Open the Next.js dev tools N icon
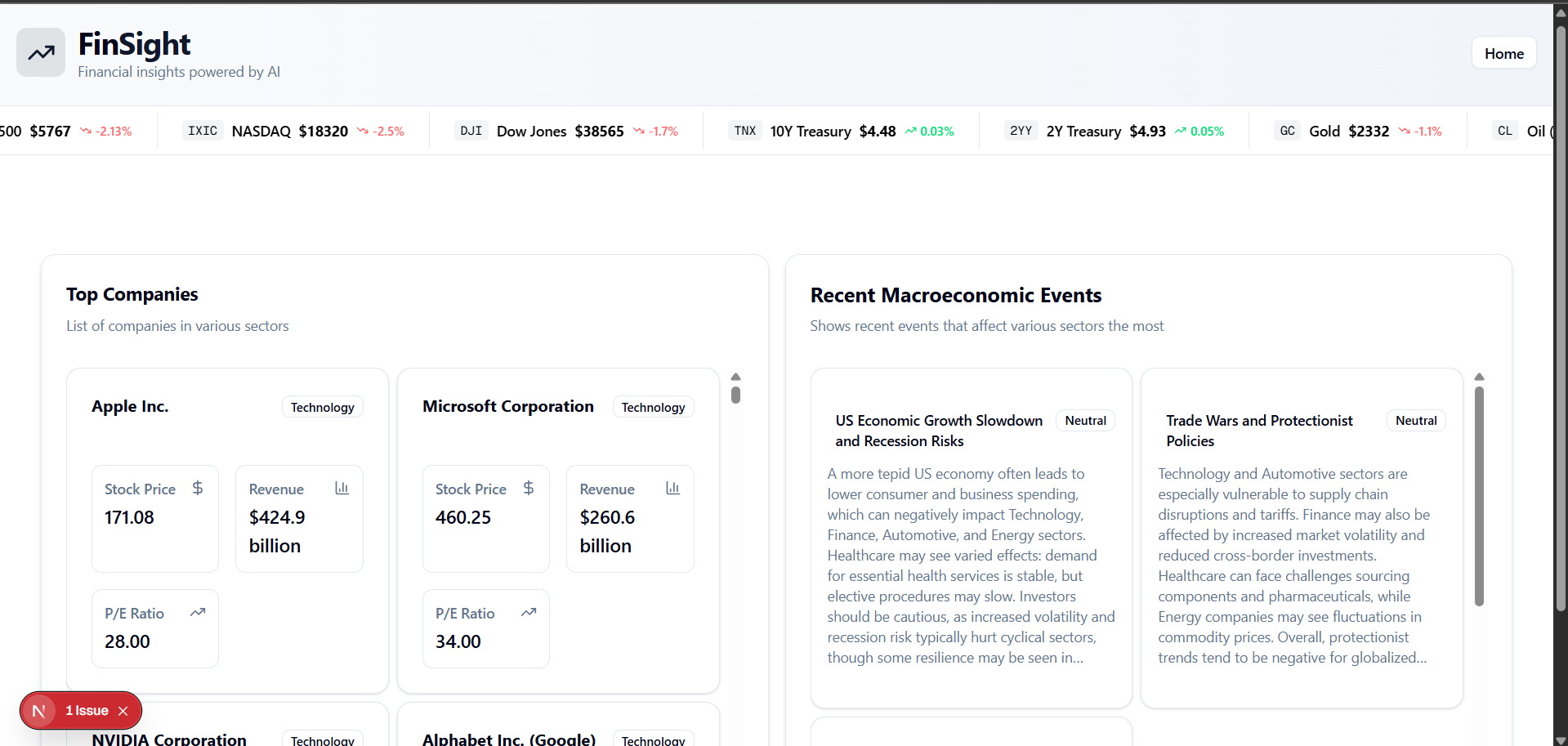The width and height of the screenshot is (1568, 746). (x=38, y=711)
